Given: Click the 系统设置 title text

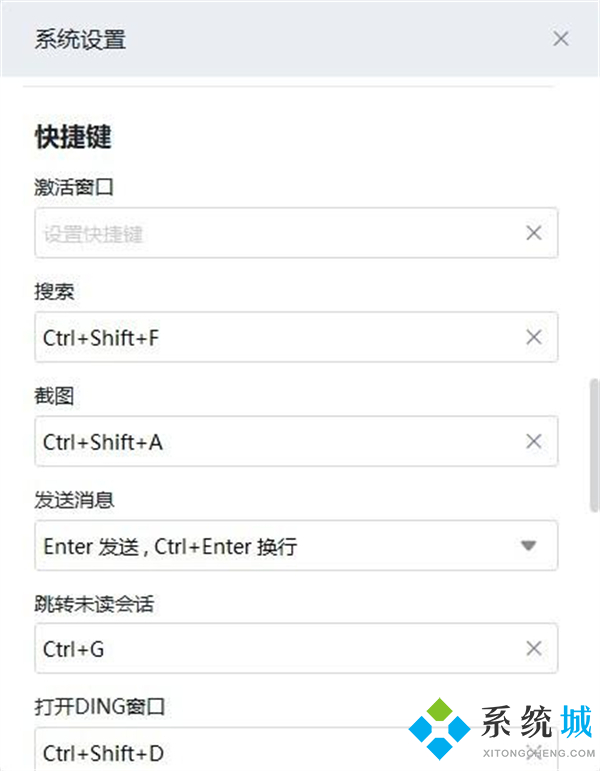Looking at the screenshot, I should [80, 40].
